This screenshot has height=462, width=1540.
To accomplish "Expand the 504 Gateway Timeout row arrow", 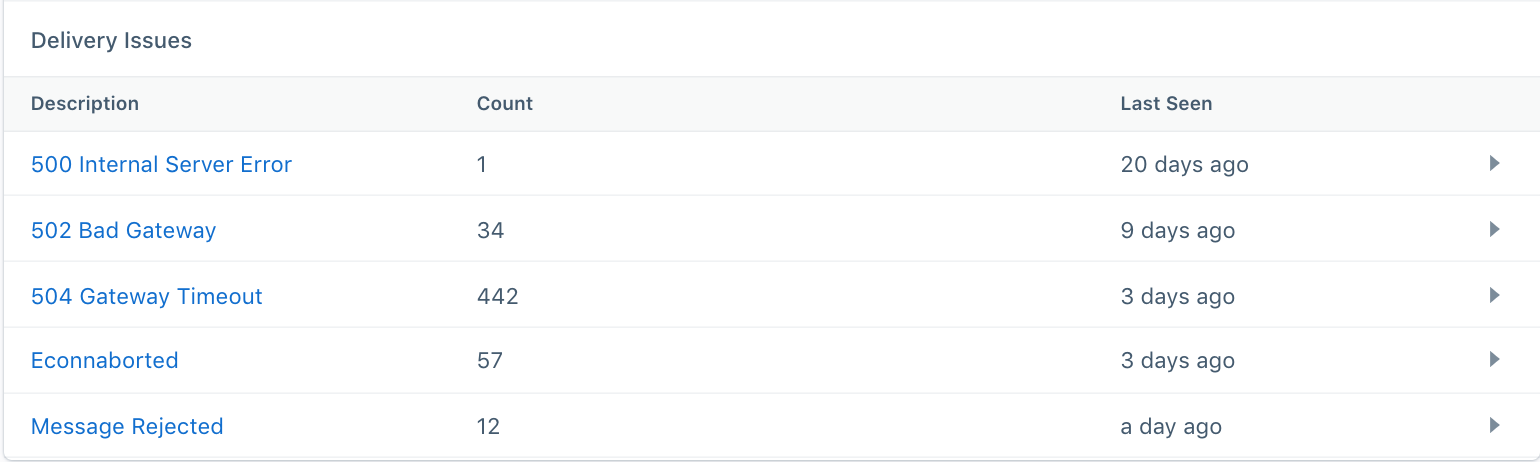I will click(x=1495, y=295).
